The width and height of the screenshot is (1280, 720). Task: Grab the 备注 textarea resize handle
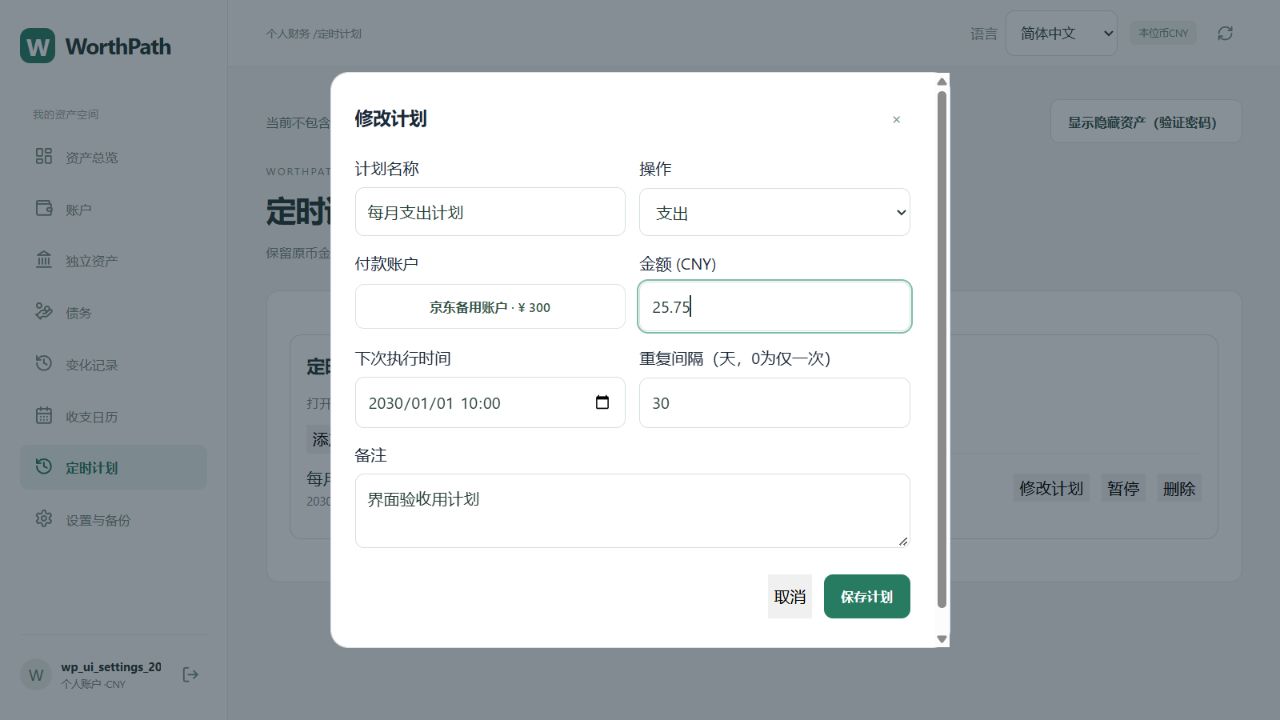(x=902, y=541)
